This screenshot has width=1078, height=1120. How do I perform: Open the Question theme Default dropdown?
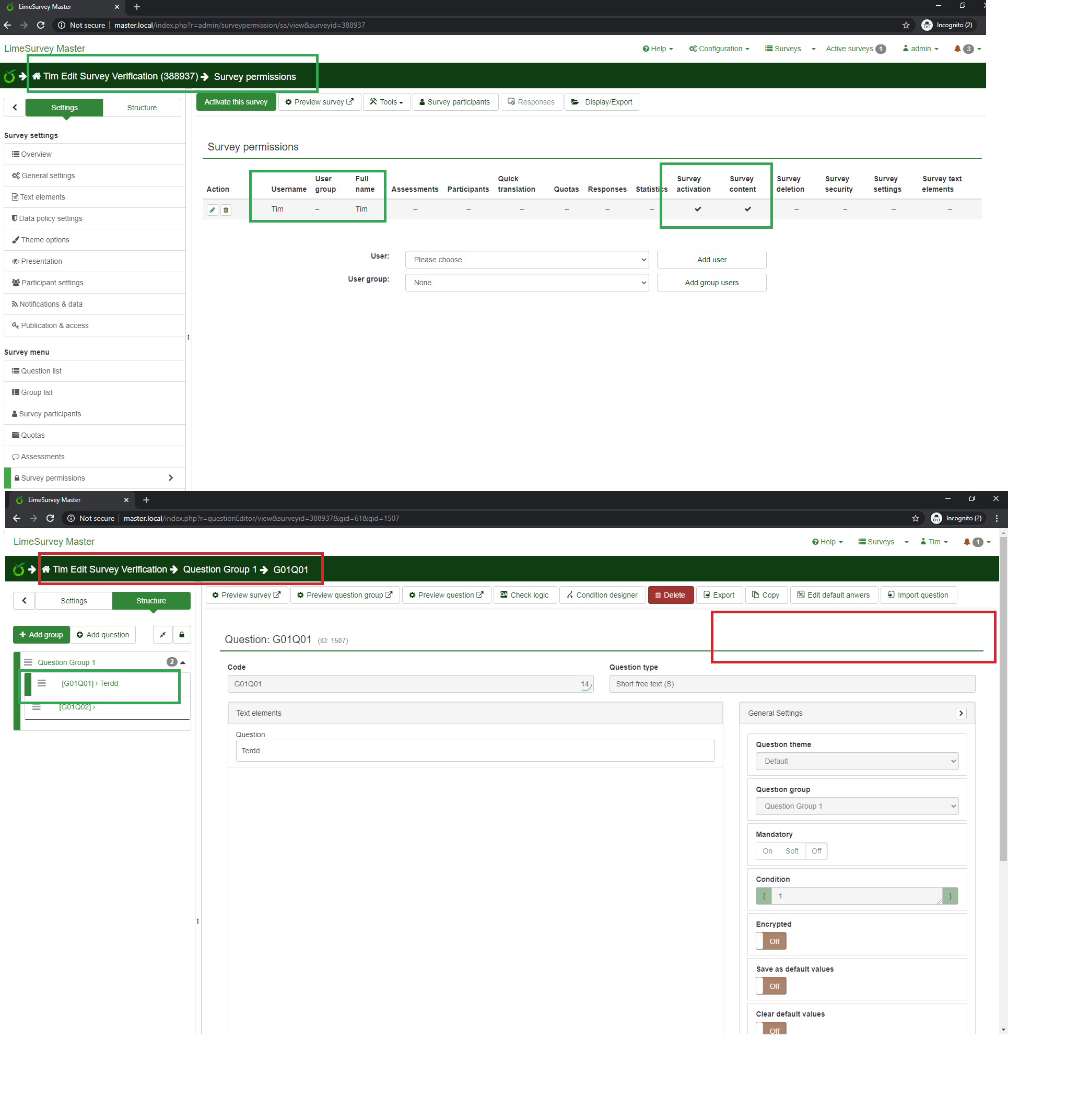tap(857, 761)
